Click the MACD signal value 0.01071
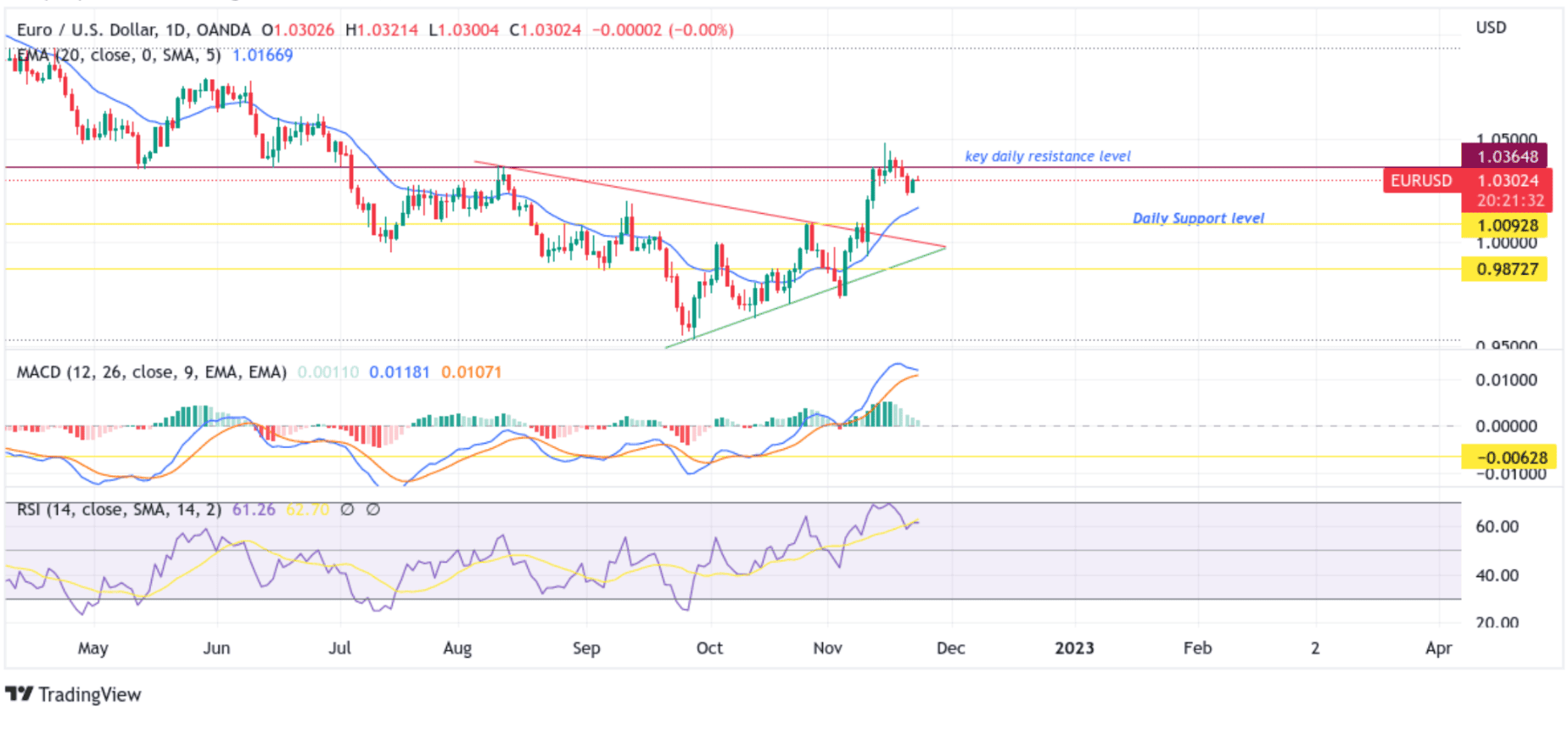 472,372
